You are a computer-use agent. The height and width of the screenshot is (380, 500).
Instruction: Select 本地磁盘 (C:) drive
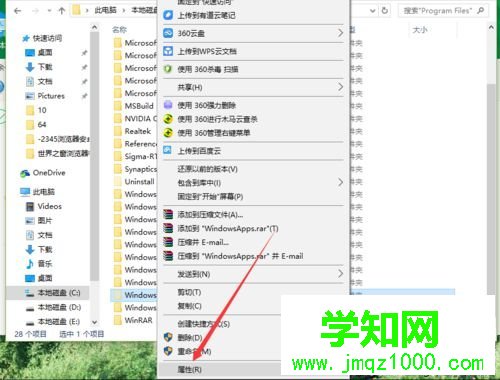tap(59, 293)
